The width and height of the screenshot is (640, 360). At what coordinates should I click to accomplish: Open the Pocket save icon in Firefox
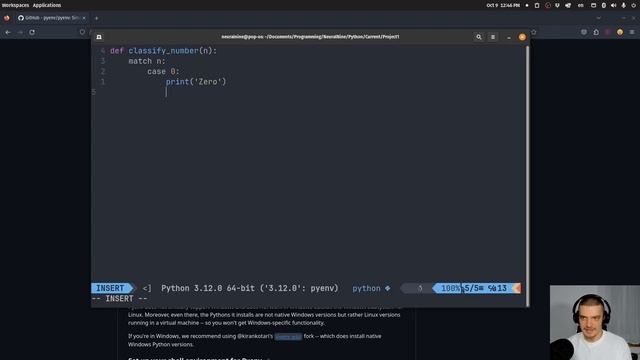tap(584, 32)
